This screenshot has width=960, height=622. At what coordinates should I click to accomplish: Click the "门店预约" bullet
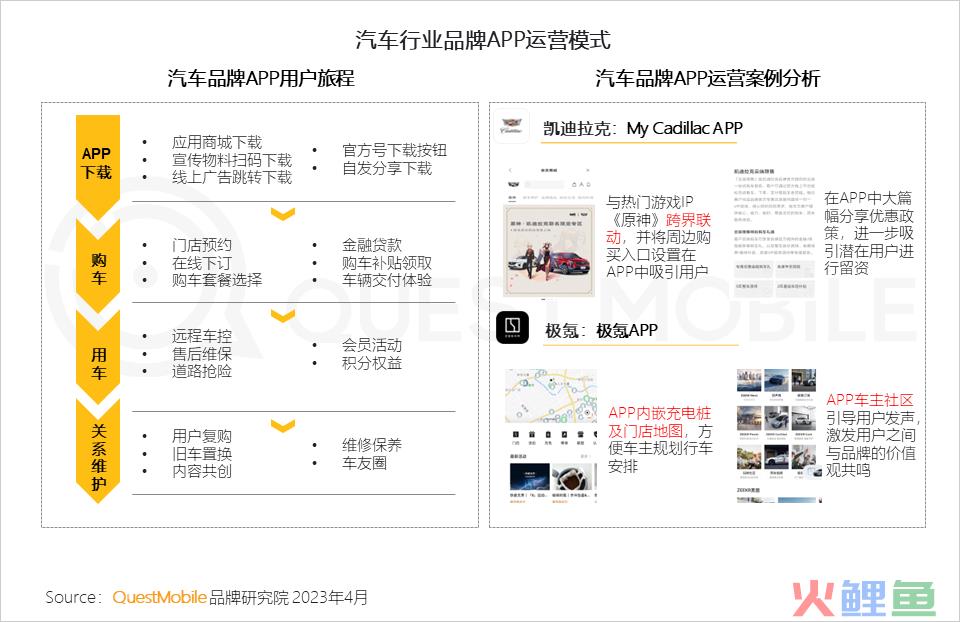tap(201, 245)
